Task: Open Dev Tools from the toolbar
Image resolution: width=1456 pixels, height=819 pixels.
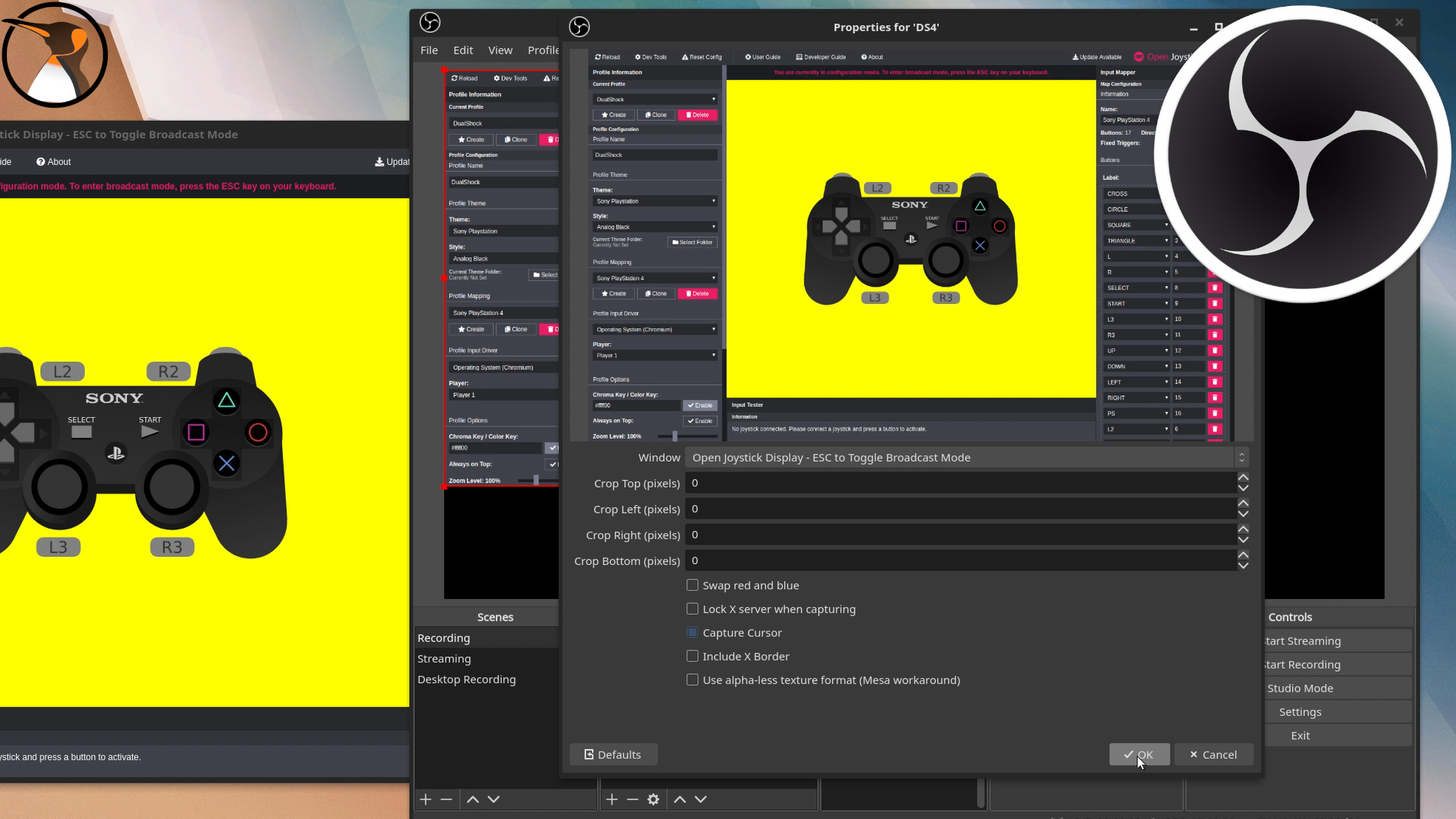Action: tap(650, 57)
